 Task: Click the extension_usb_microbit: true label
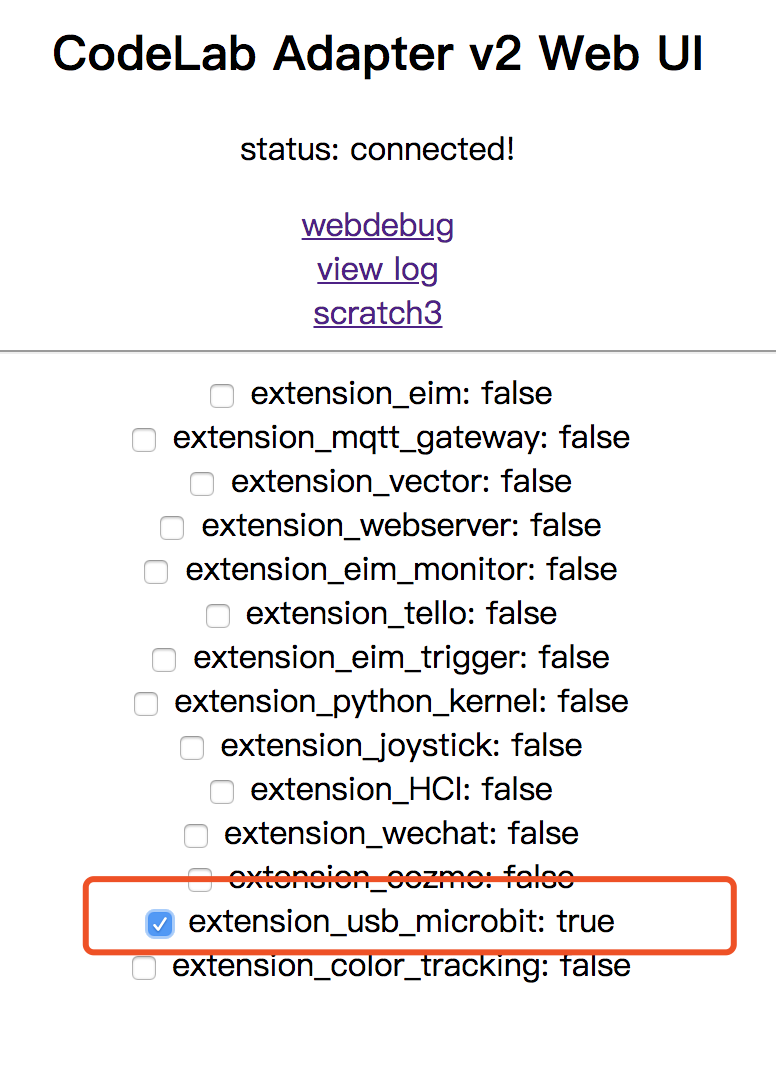pos(401,922)
